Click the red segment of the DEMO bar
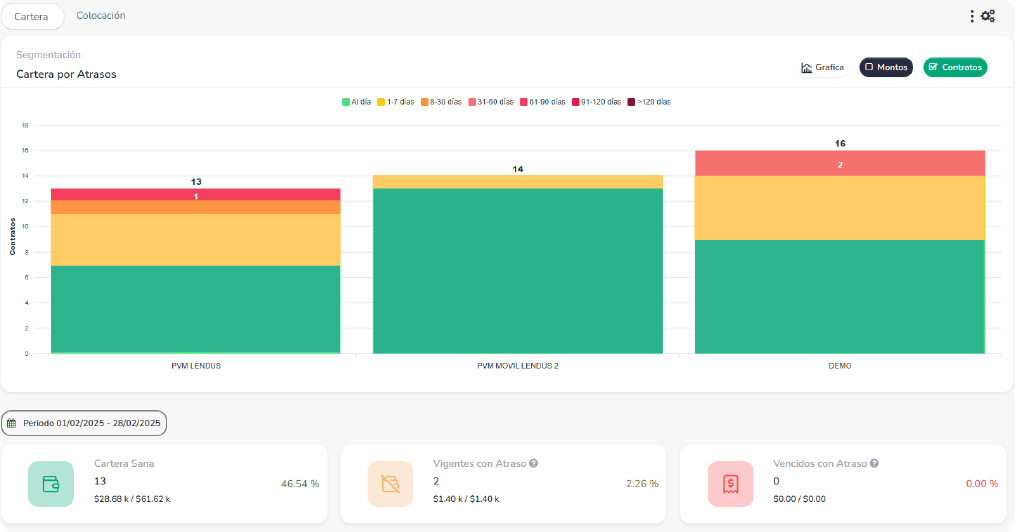The height and width of the screenshot is (532, 1016). [x=840, y=163]
